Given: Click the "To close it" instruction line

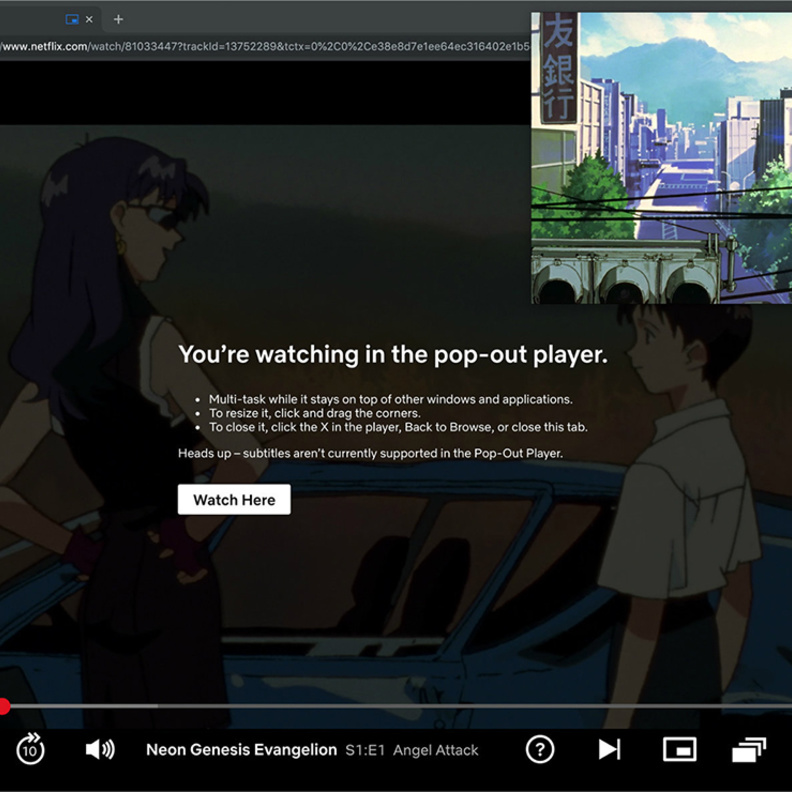Looking at the screenshot, I should [398, 427].
